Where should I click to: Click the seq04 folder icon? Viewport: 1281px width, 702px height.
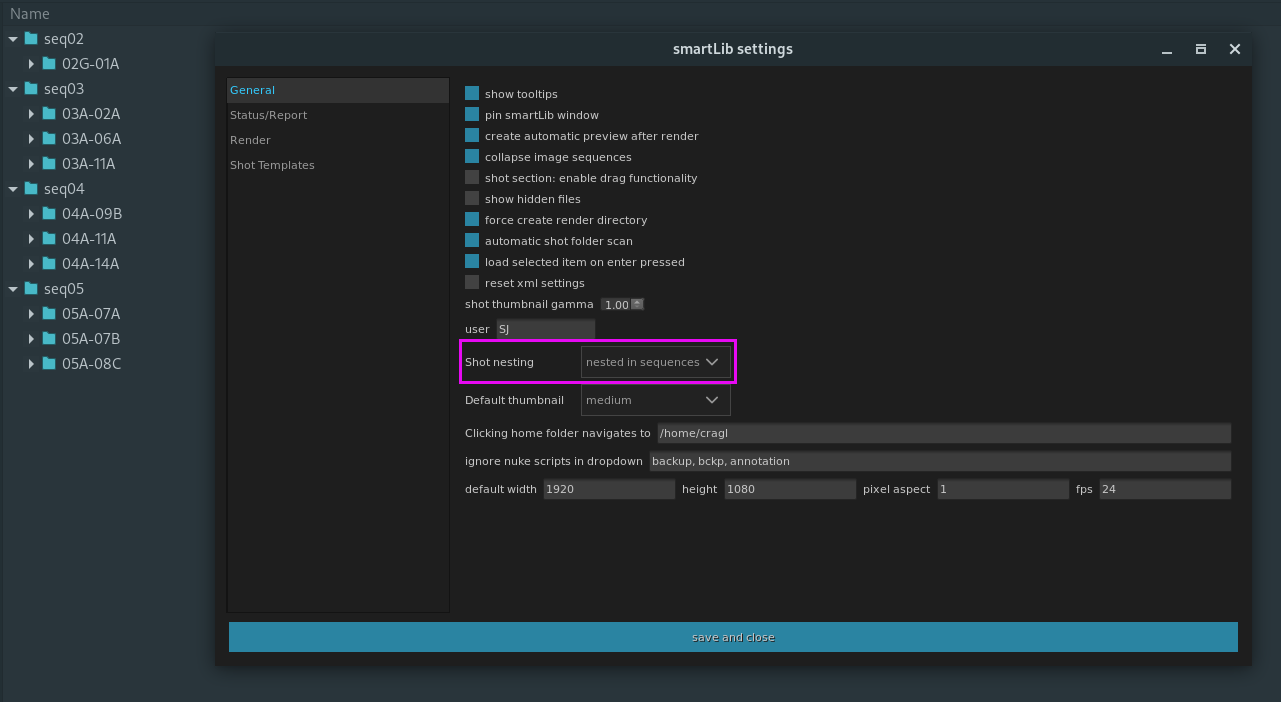coord(31,189)
